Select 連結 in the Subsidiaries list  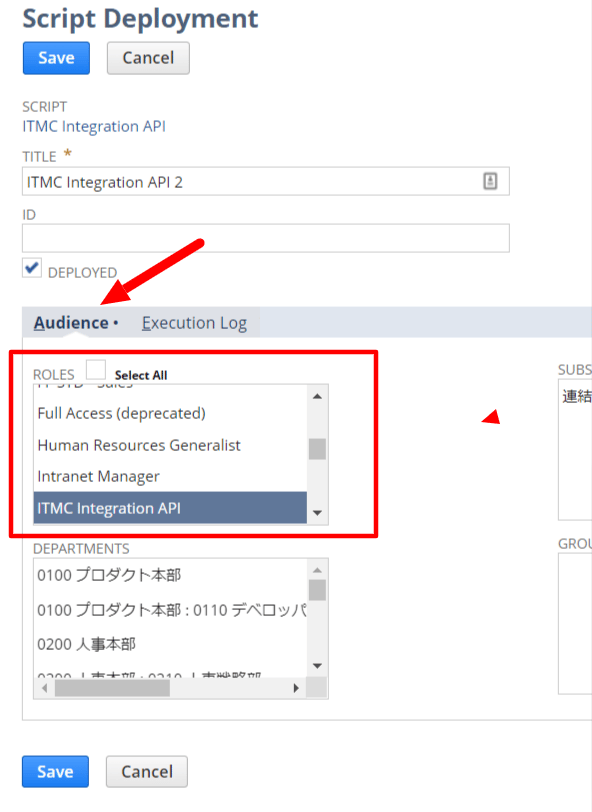(576, 397)
